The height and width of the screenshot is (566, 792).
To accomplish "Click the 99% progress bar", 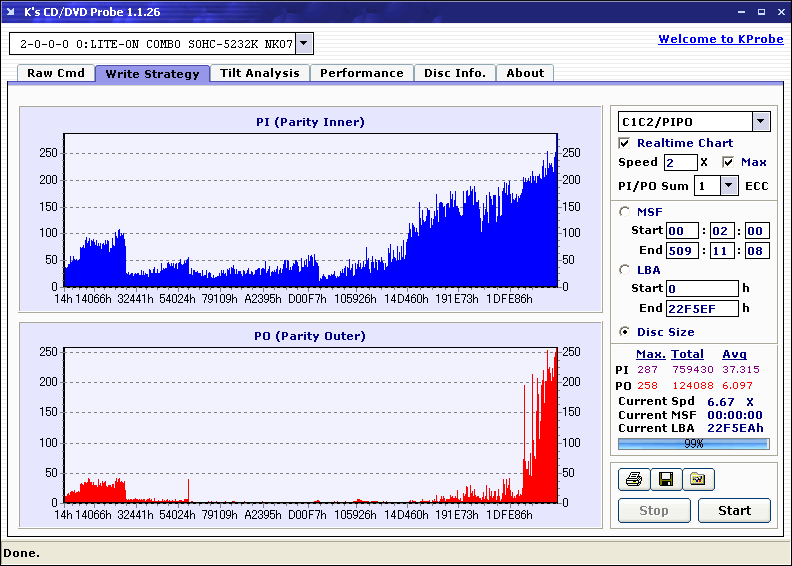I will [694, 444].
